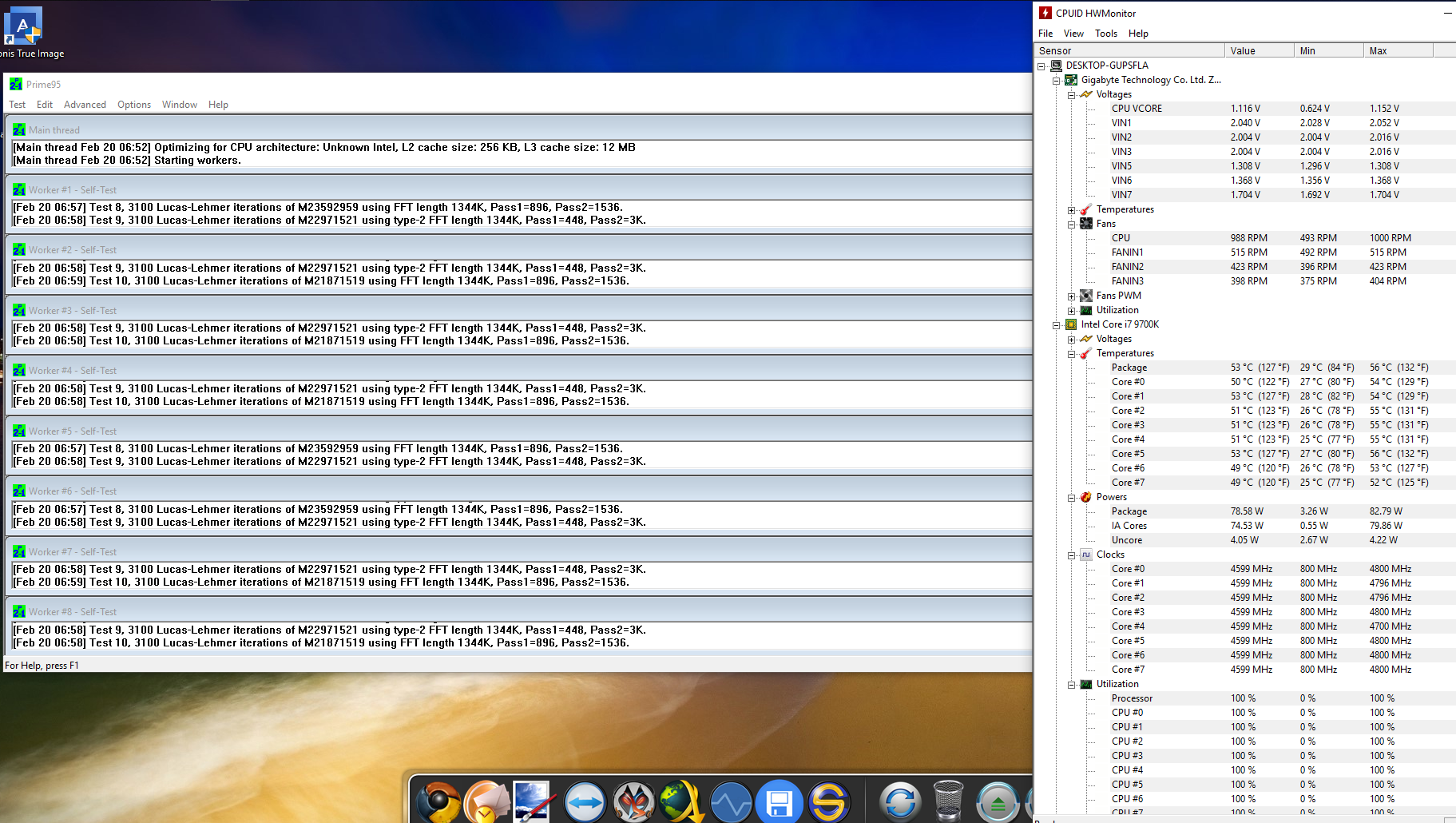The width and height of the screenshot is (1456, 823).
Task: Collapse the DESKTOP-GUPSFLA root node
Action: 1041,66
